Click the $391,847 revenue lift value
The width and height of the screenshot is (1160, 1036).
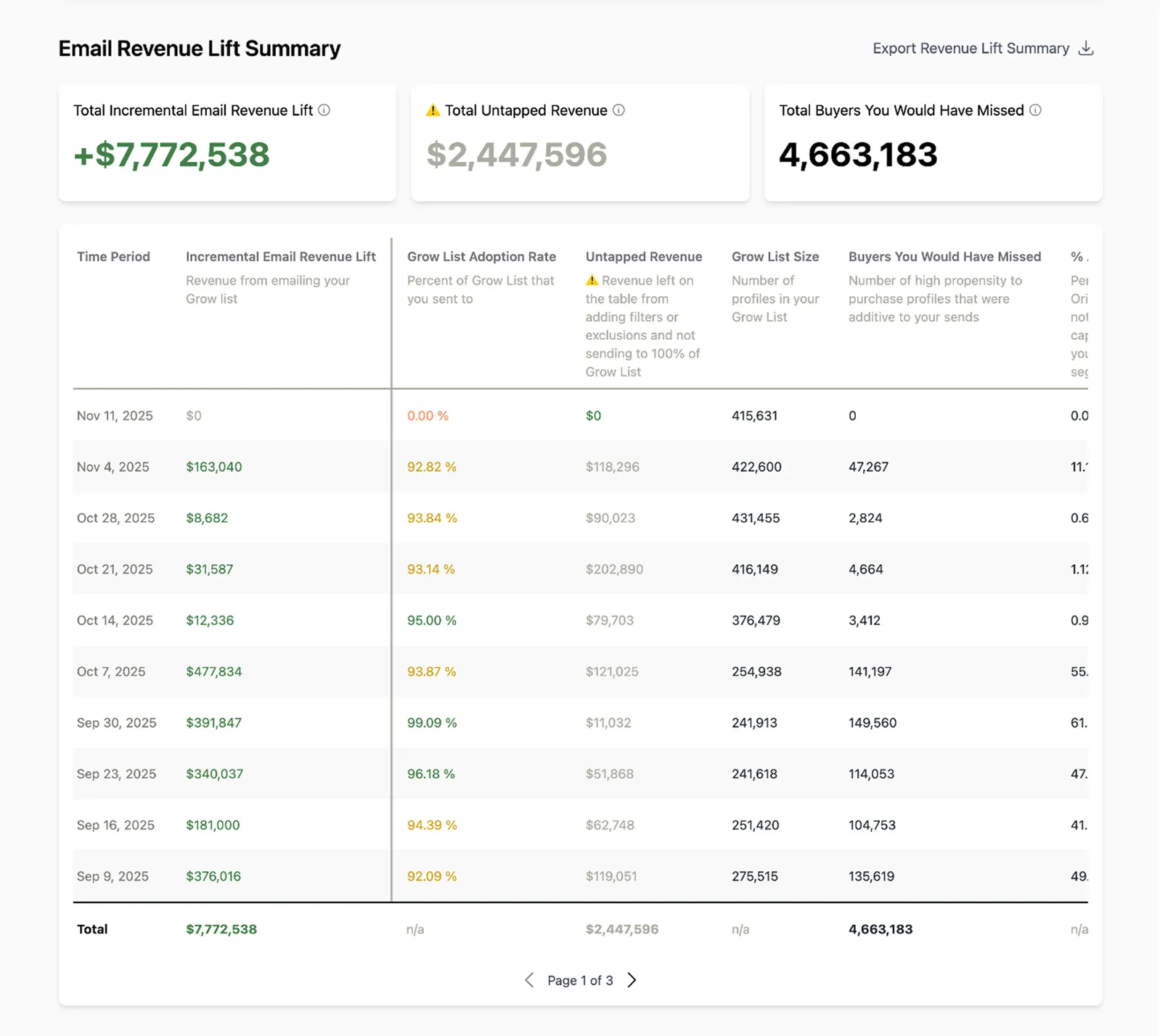click(214, 723)
